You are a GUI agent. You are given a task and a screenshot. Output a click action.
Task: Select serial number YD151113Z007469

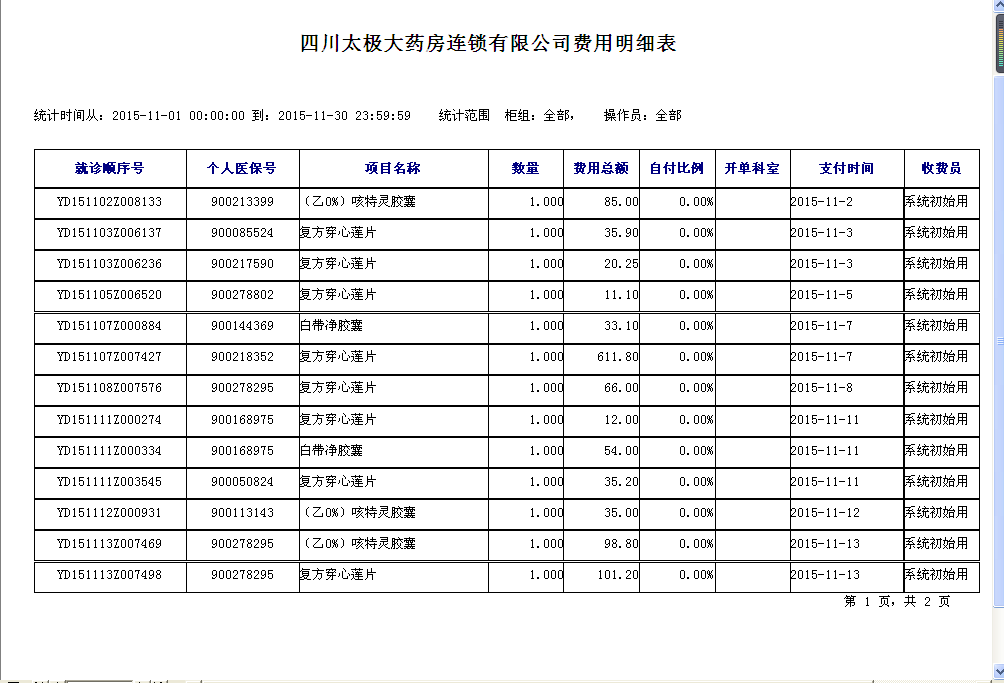pyautogui.click(x=109, y=544)
